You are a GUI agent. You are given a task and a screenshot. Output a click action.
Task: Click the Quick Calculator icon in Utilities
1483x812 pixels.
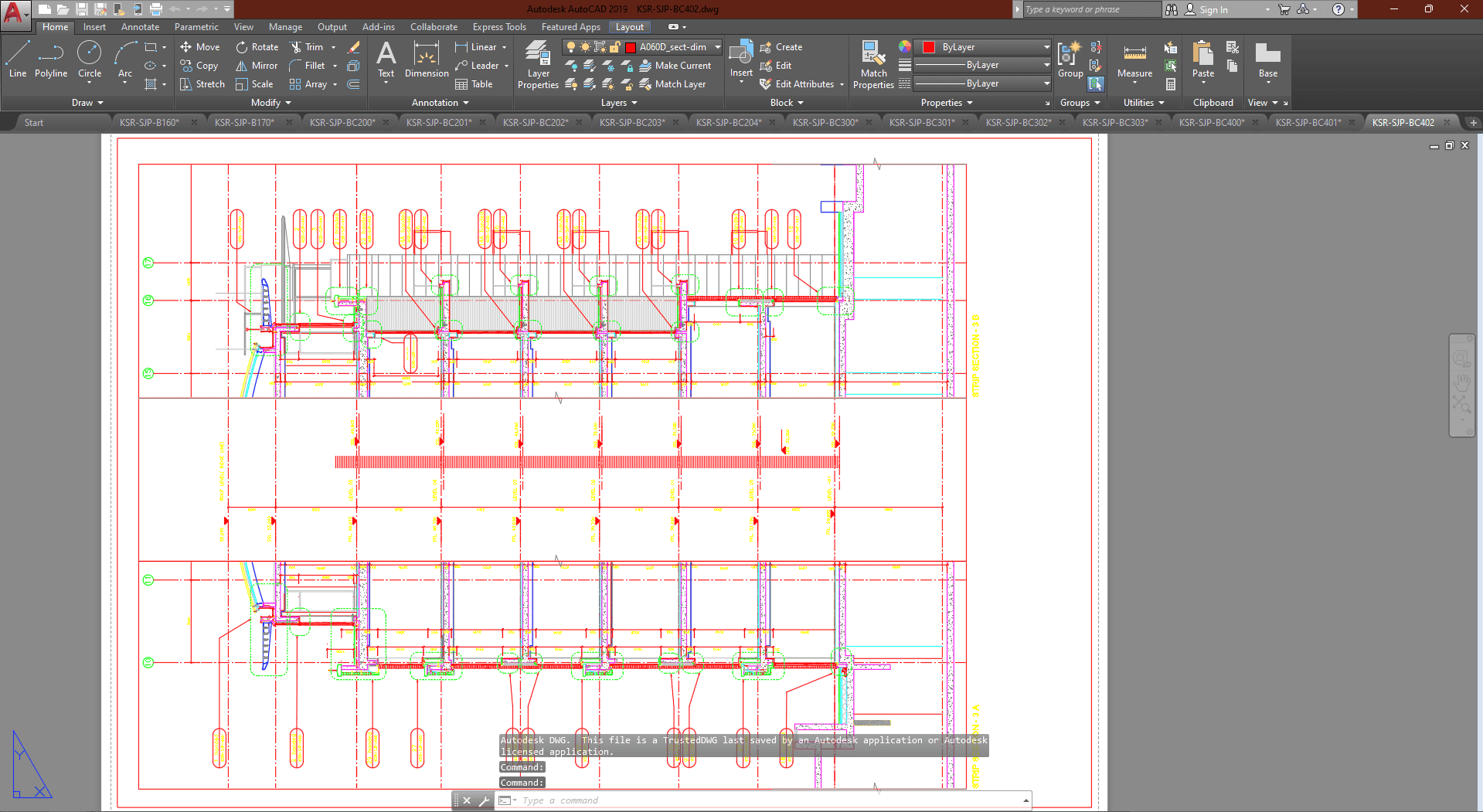pos(1171,84)
